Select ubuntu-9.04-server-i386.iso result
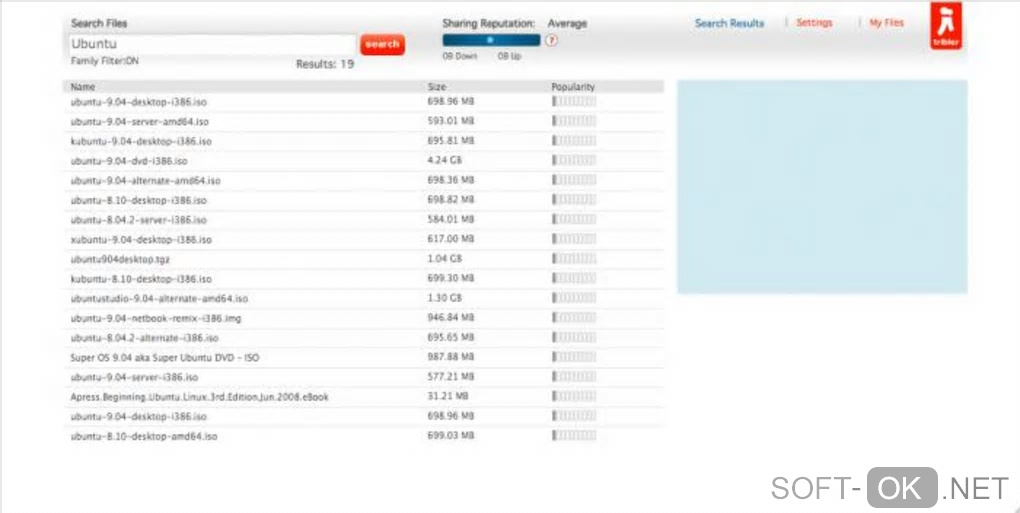 click(363, 376)
